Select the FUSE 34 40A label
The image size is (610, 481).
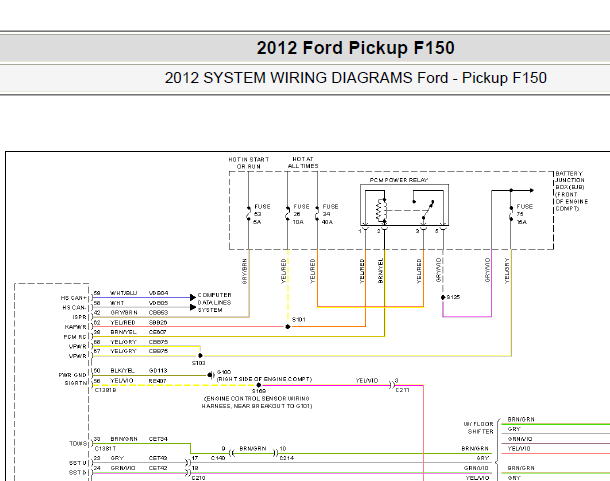coord(330,214)
